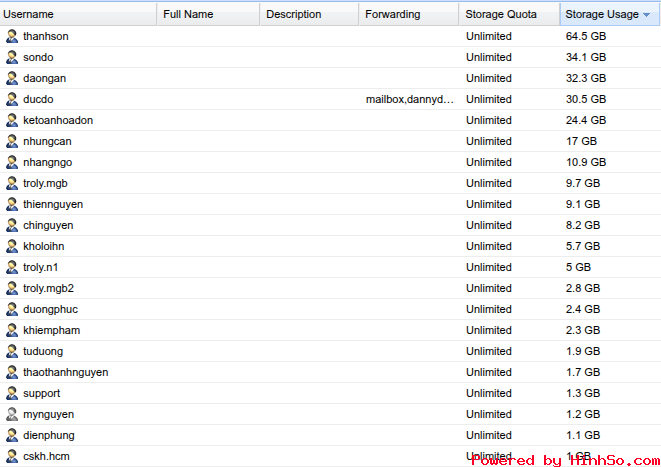Image resolution: width=661 pixels, height=467 pixels.
Task: Sort by the Storage Quota column header
Action: pyautogui.click(x=510, y=14)
